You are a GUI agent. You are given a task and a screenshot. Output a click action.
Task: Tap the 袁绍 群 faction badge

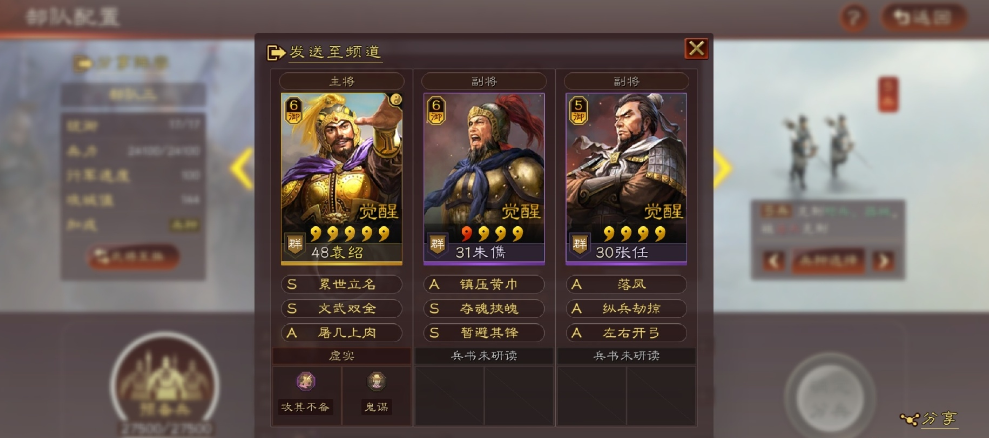coord(295,243)
